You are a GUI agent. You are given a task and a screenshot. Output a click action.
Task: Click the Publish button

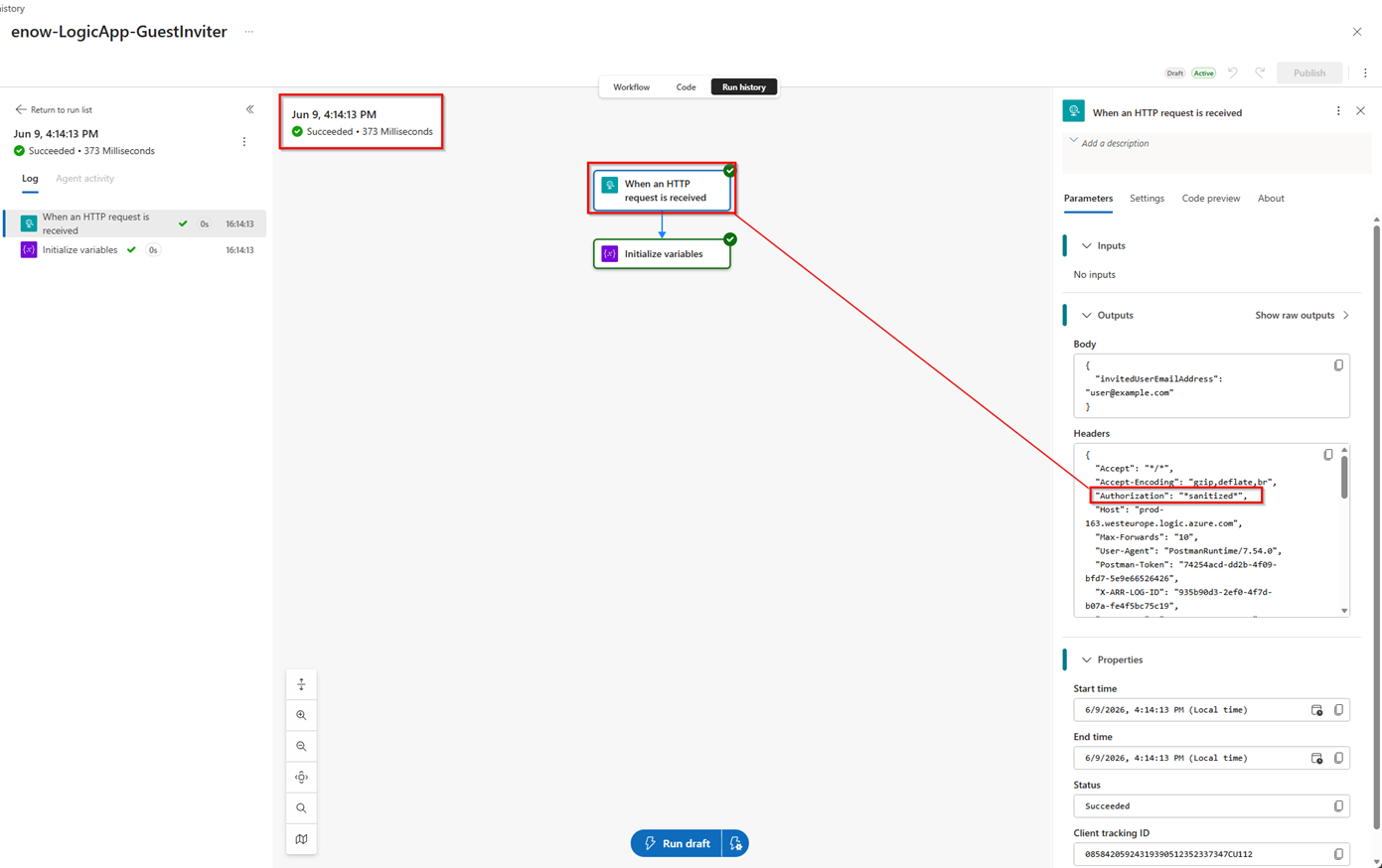pyautogui.click(x=1309, y=72)
